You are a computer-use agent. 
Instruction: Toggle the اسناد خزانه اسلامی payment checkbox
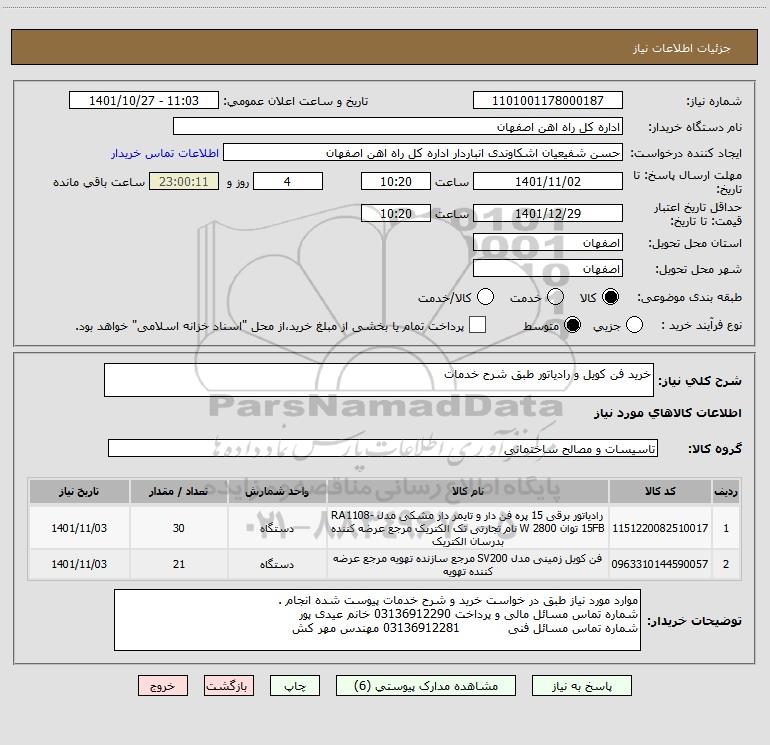(x=477, y=325)
